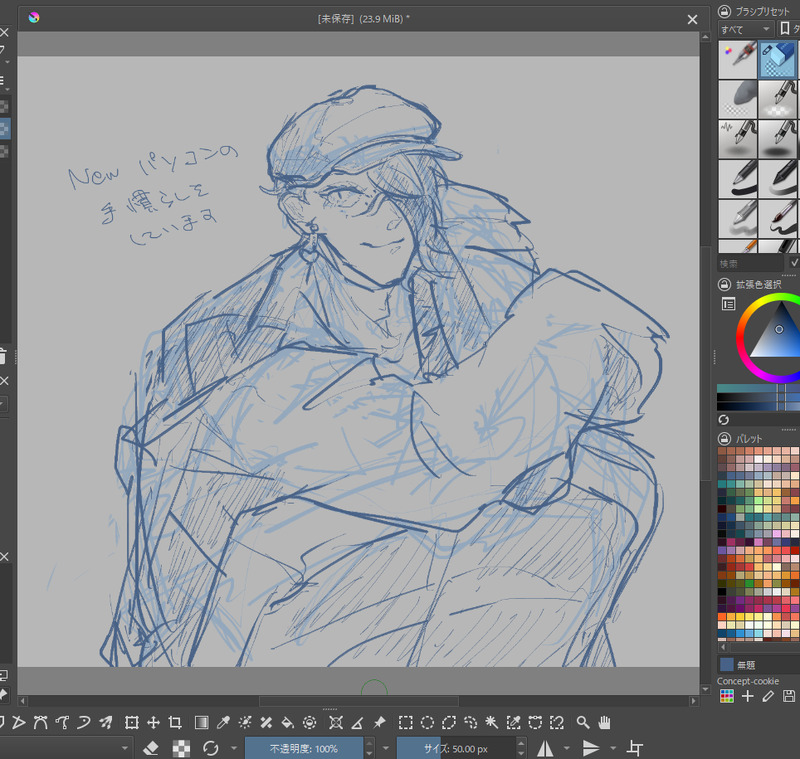
Task: Select the Polyline tool
Action: pyautogui.click(x=18, y=722)
